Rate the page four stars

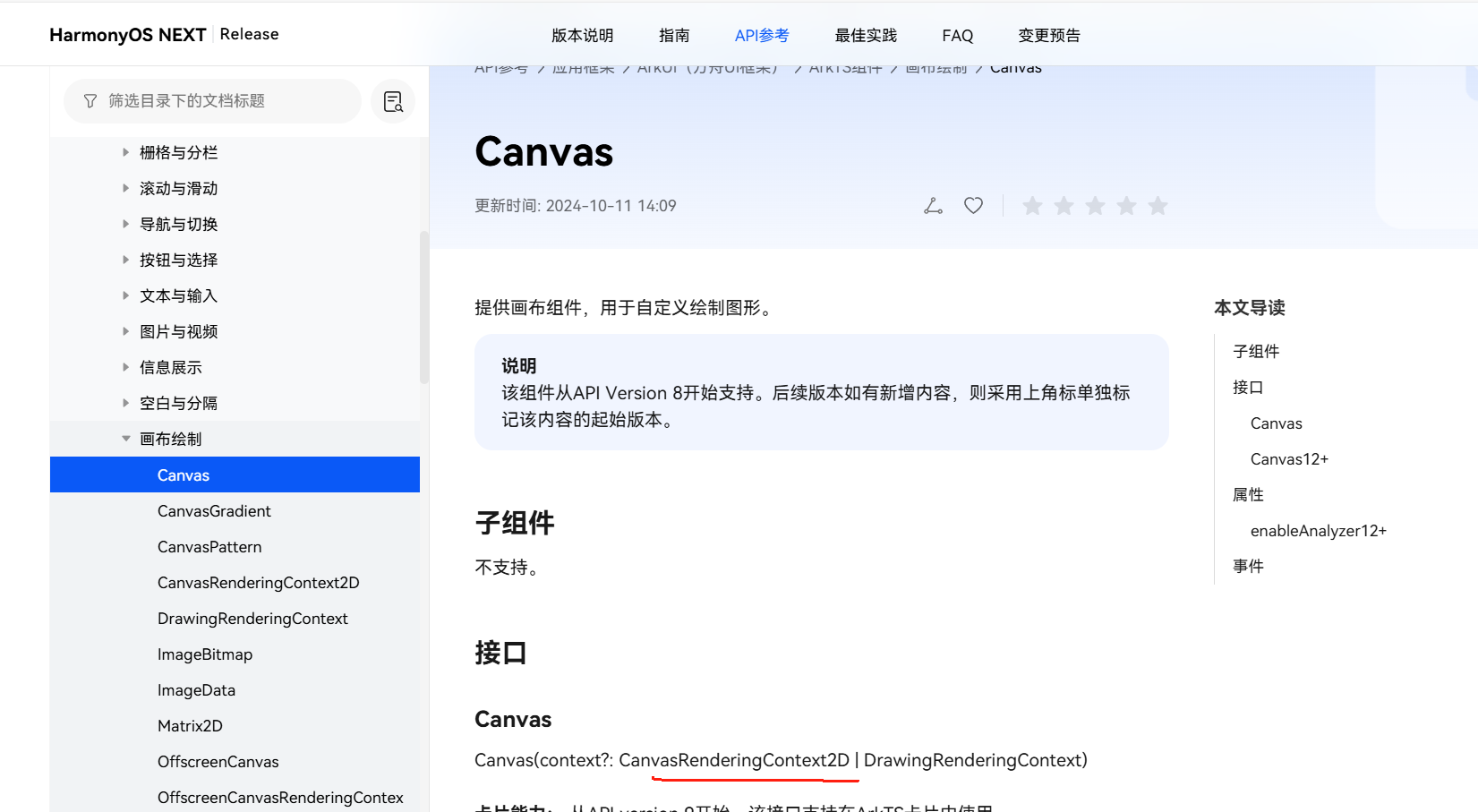coord(1126,206)
